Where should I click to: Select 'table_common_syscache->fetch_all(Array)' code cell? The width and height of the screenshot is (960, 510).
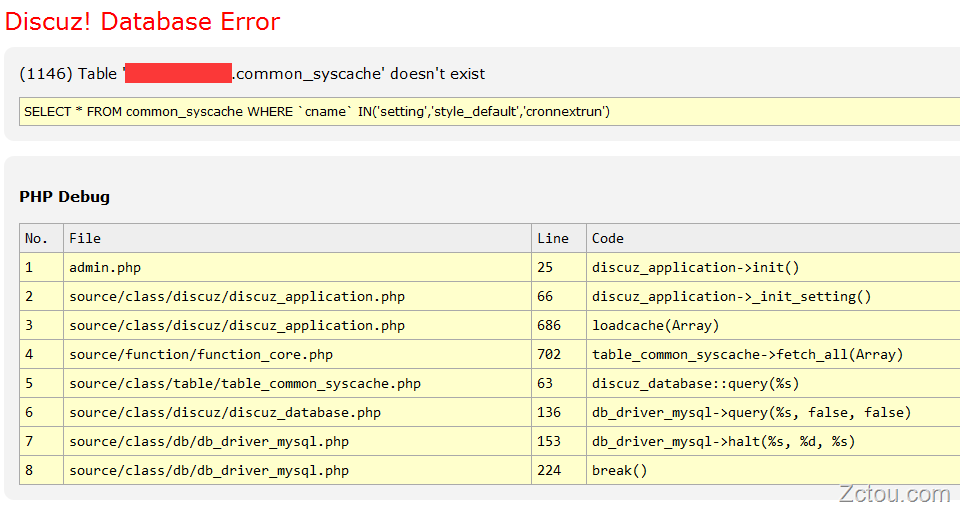point(773,354)
